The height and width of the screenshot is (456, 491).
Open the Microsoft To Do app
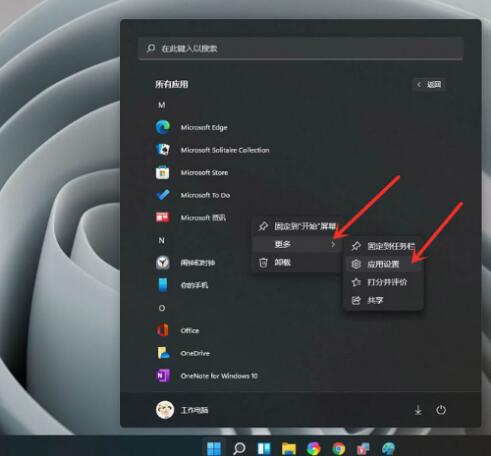(193, 195)
